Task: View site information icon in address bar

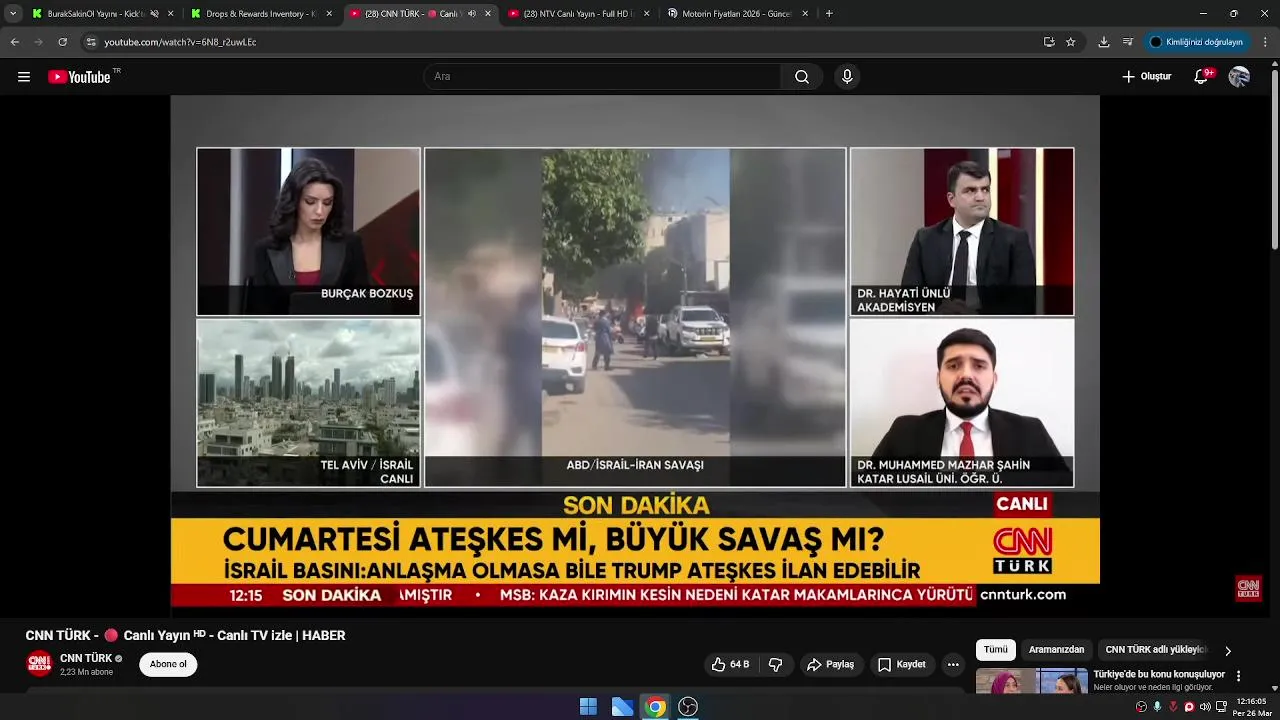Action: click(x=91, y=42)
